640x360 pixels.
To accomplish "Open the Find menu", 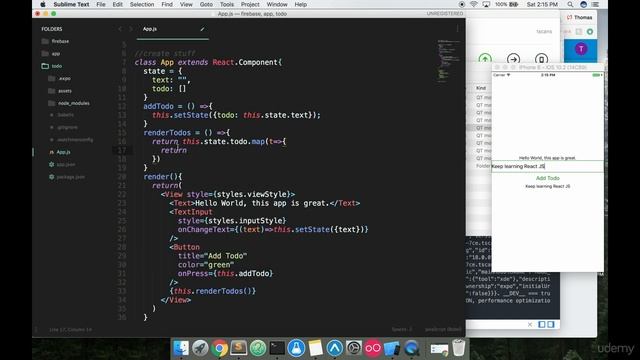I will (x=167, y=4).
